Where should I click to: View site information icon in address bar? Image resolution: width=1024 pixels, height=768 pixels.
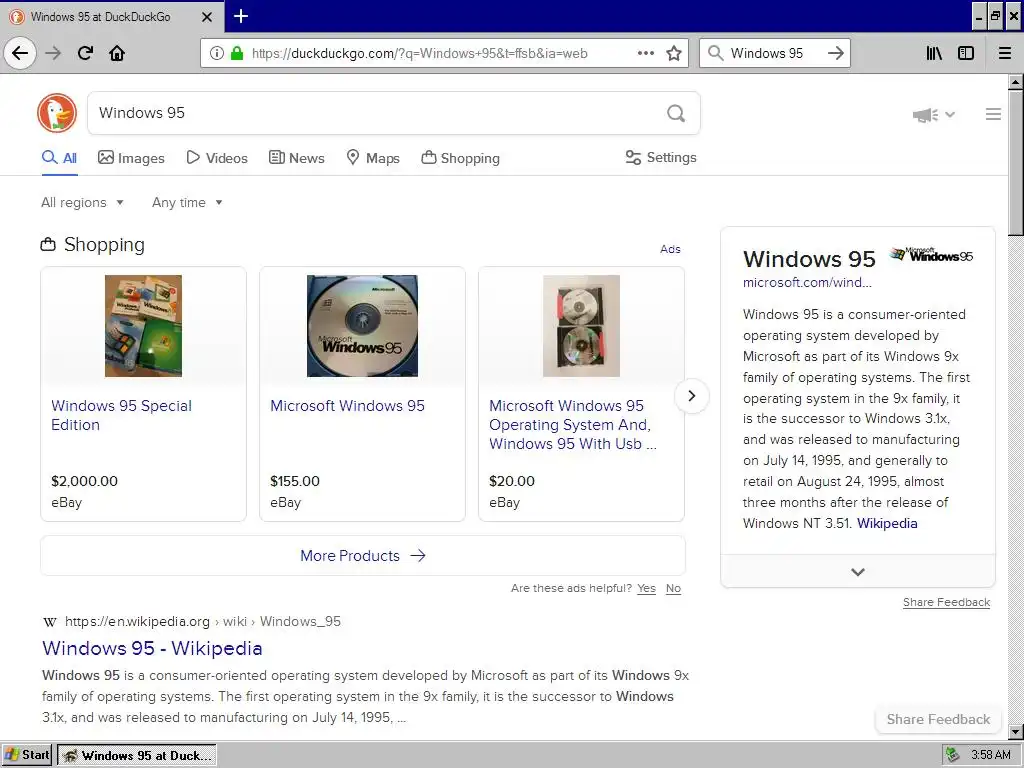point(217,53)
